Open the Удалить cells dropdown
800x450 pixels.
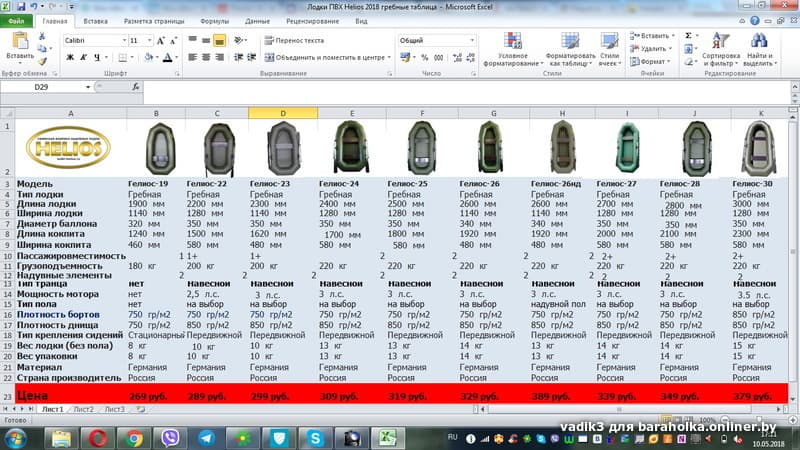coord(651,48)
